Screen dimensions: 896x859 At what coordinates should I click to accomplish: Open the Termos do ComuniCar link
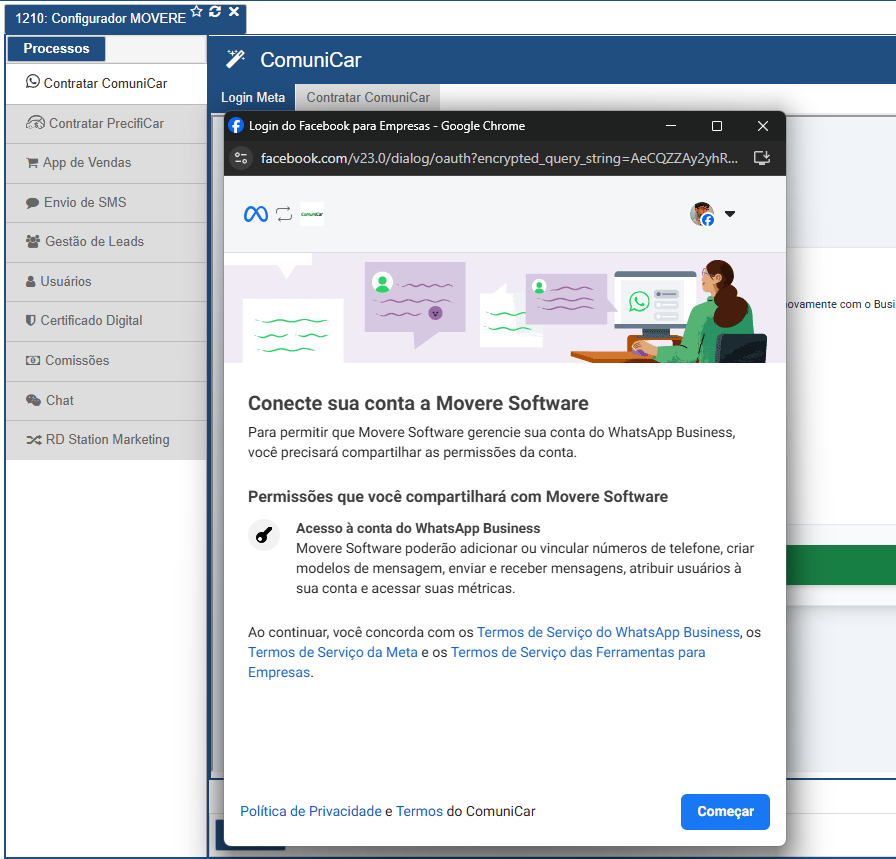[419, 811]
